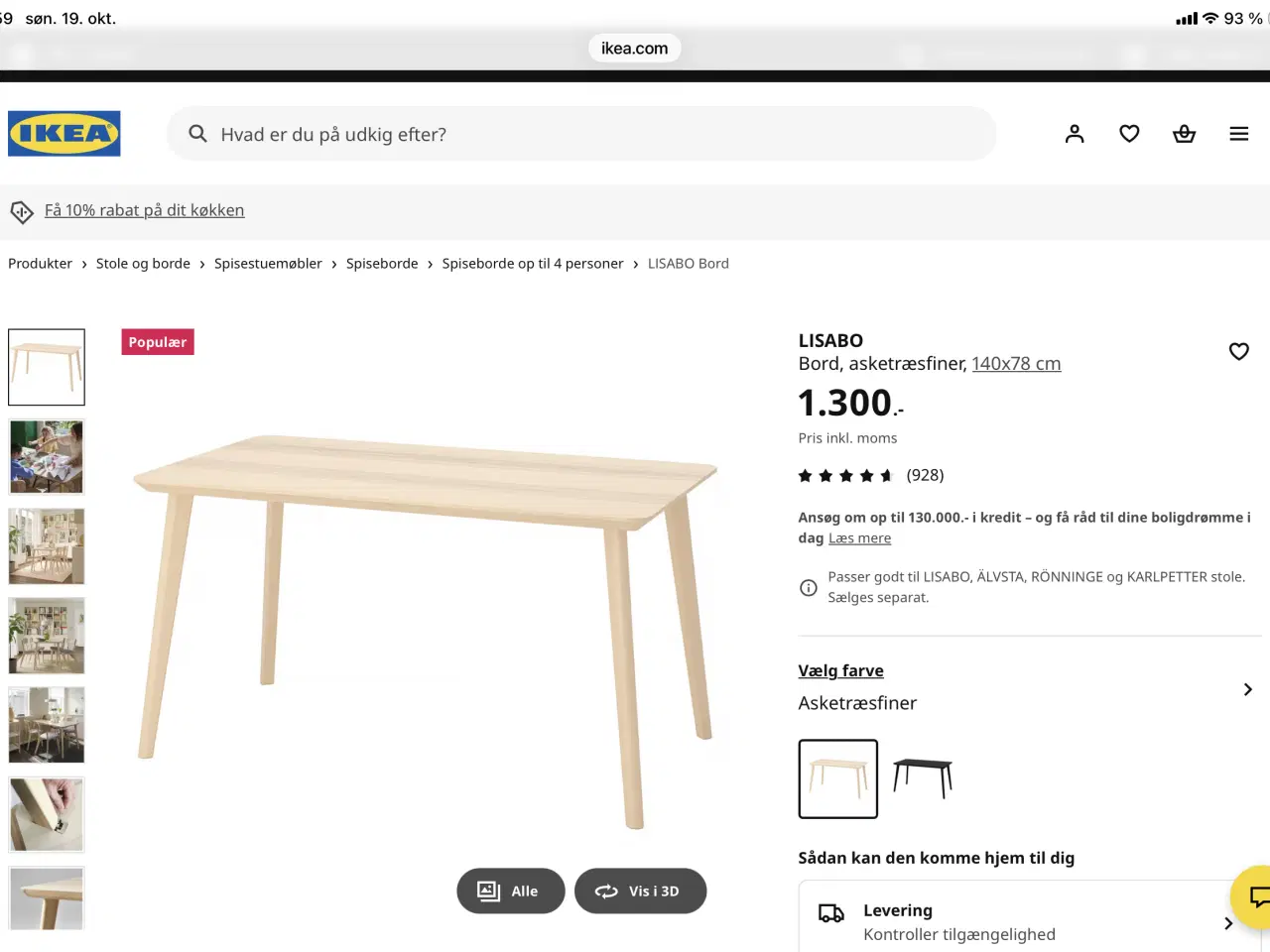
Task: Select the black table color variant
Action: (x=923, y=778)
